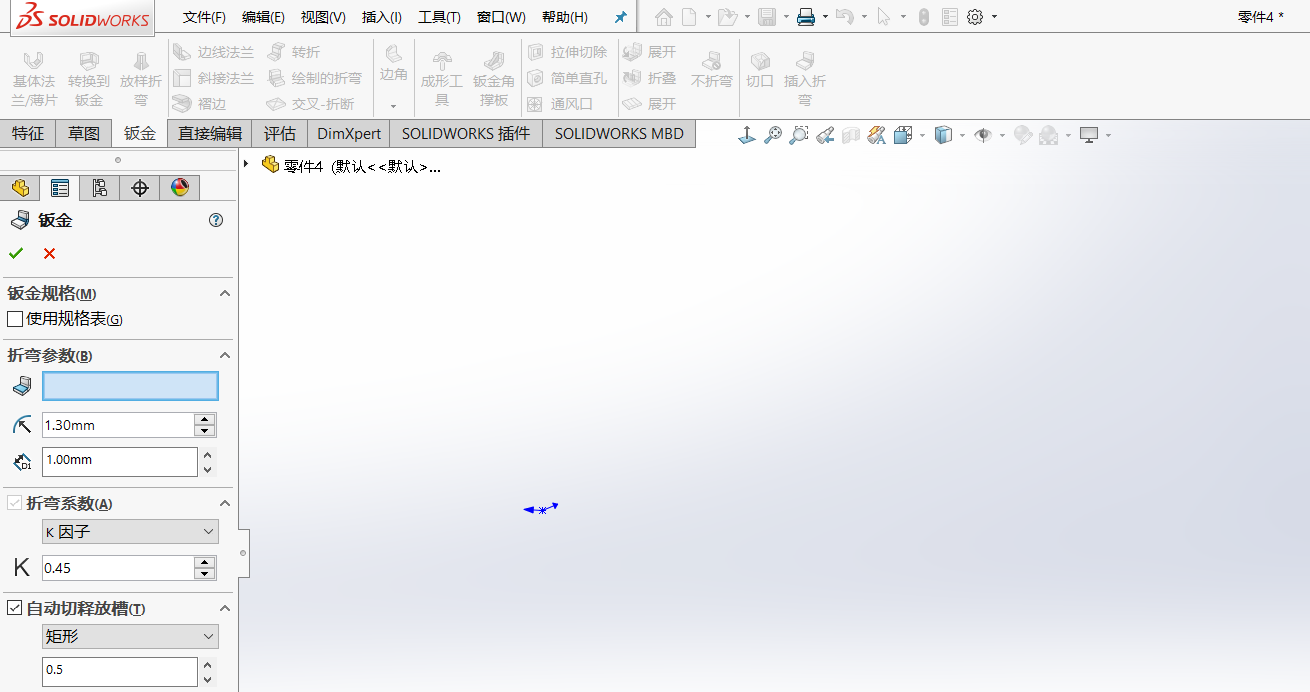Collapse the 钣金规格 section
The height and width of the screenshot is (692, 1310).
[x=225, y=293]
